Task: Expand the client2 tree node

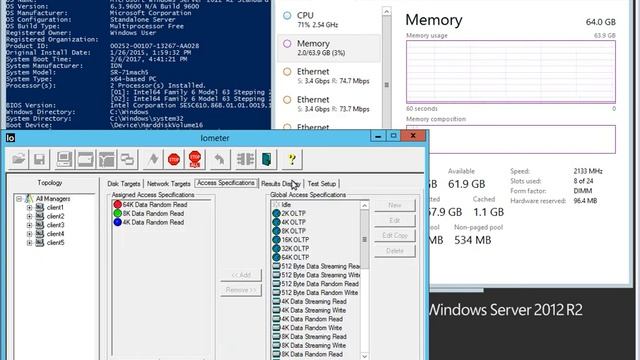Action: click(29, 216)
